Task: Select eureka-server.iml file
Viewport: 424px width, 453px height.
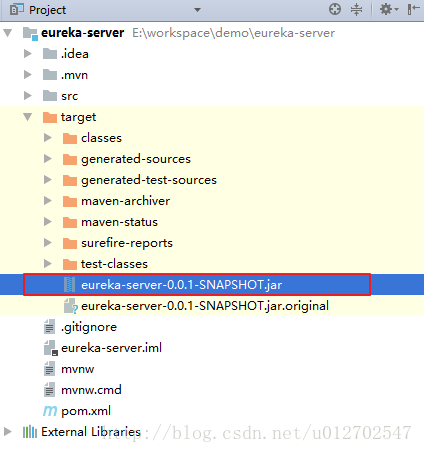Action: click(111, 348)
